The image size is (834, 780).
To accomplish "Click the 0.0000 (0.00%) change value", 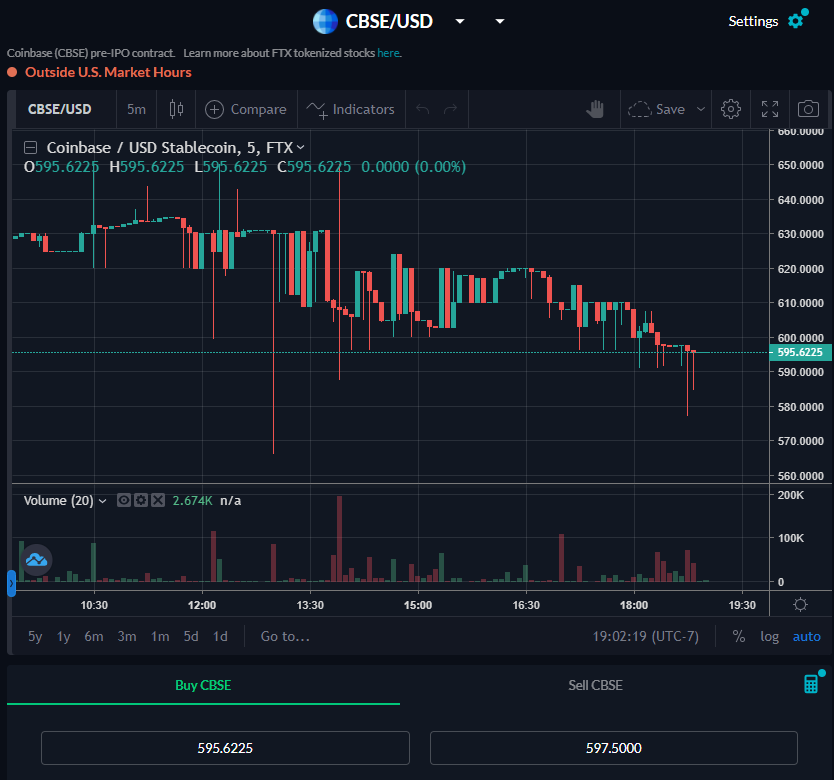I will point(413,167).
